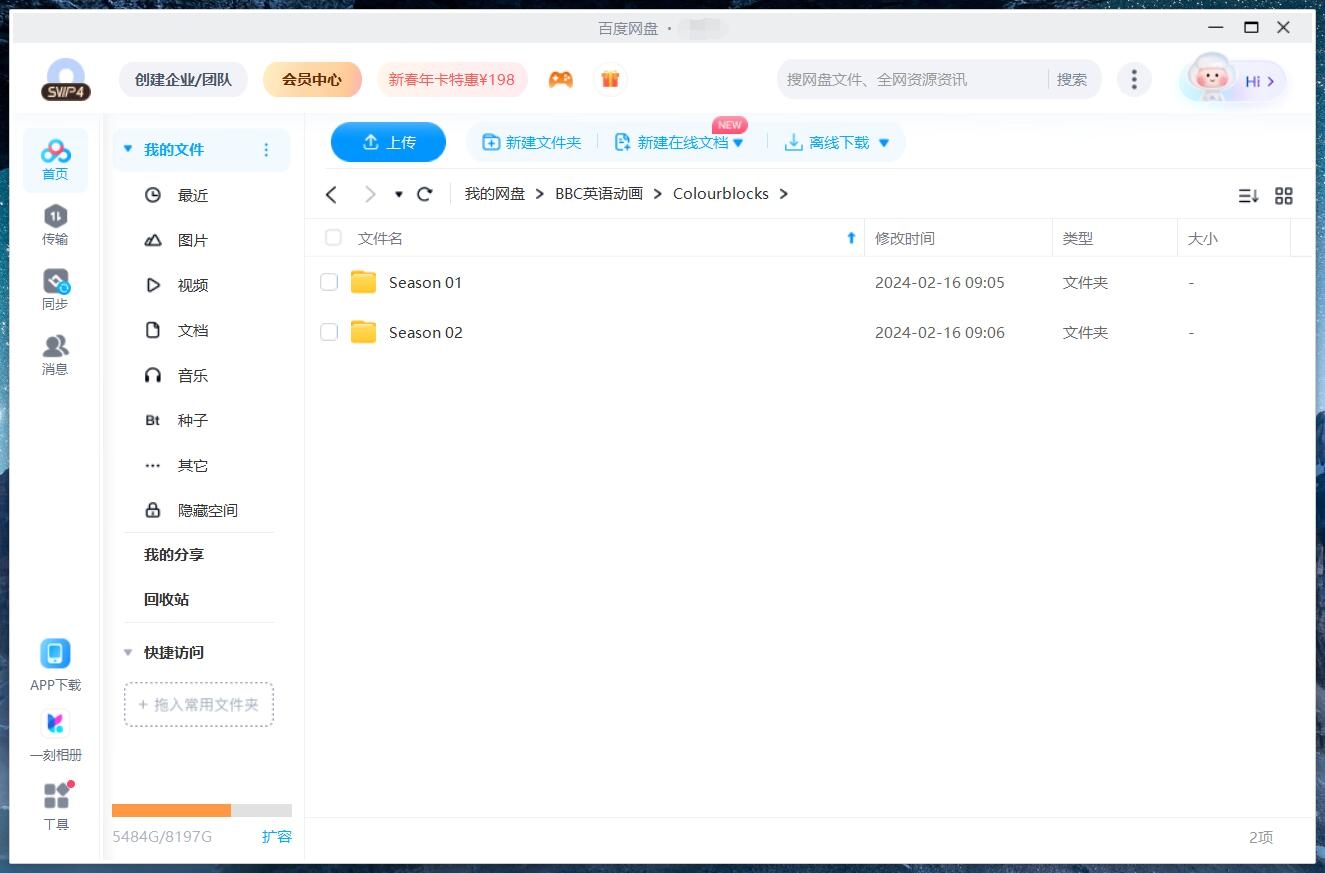This screenshot has height=873, width=1325.
Task: Tick the checkbox for Season 02
Action: coord(329,332)
